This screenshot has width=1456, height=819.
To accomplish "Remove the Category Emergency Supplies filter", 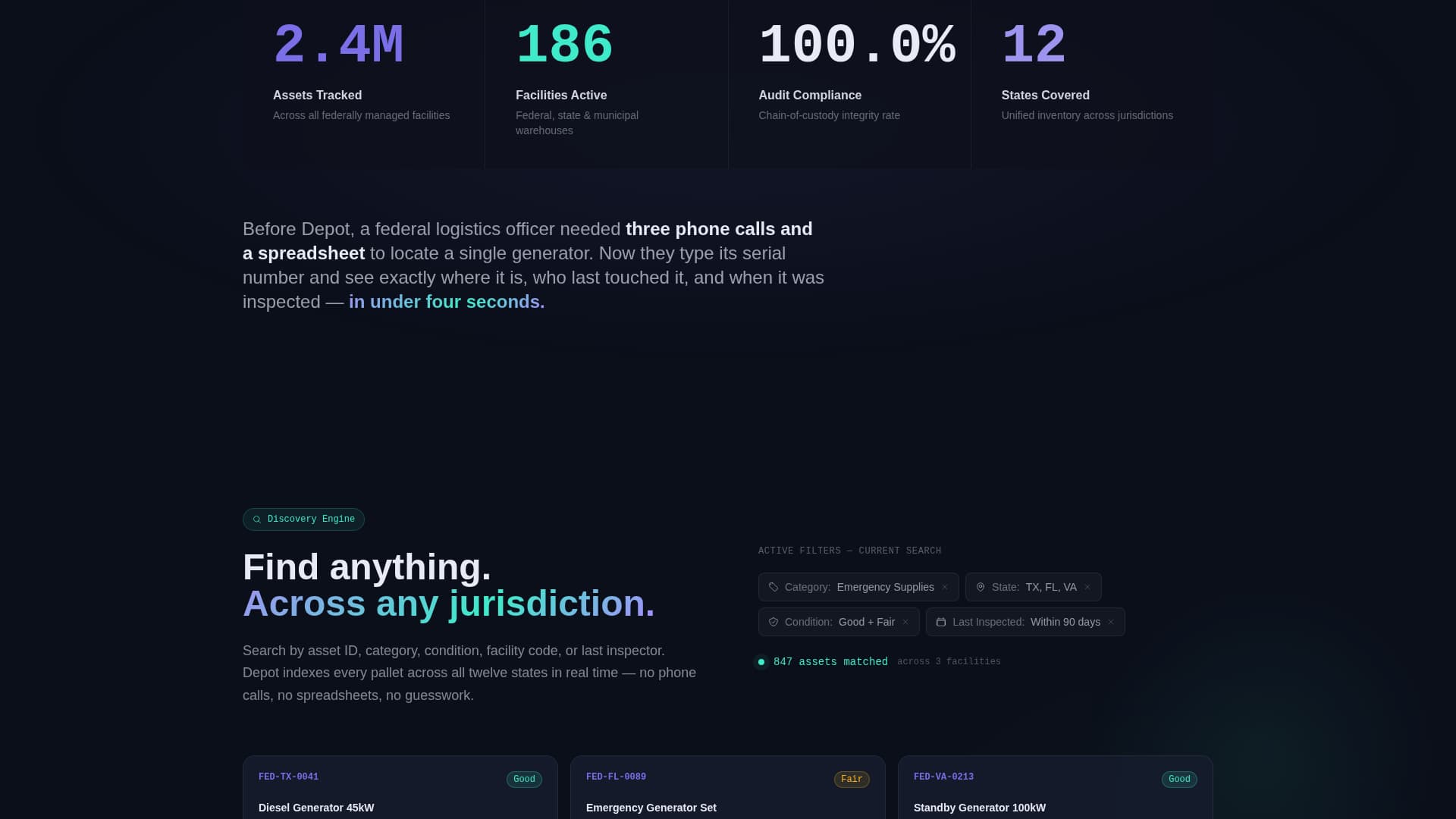I will [945, 587].
